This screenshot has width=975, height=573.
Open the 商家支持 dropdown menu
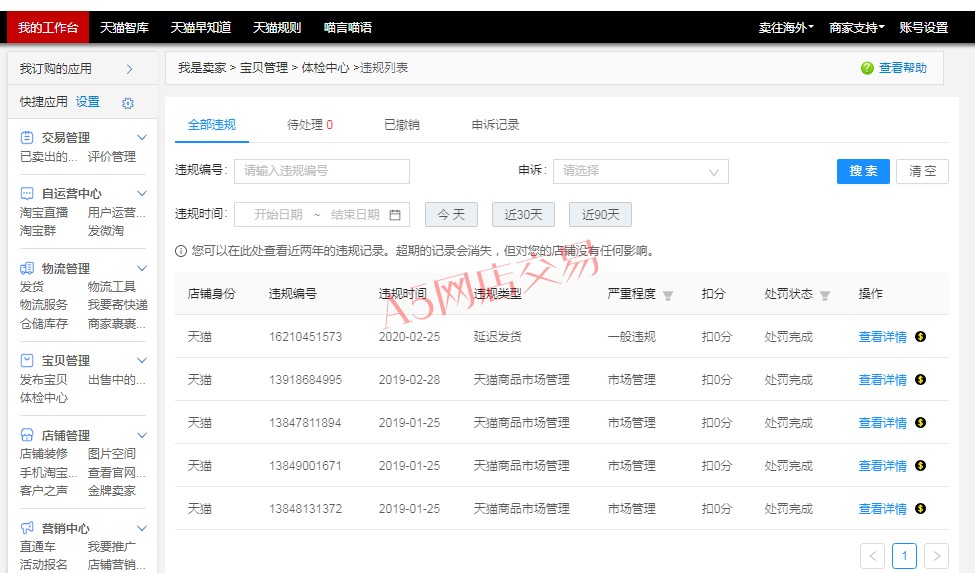tap(857, 27)
